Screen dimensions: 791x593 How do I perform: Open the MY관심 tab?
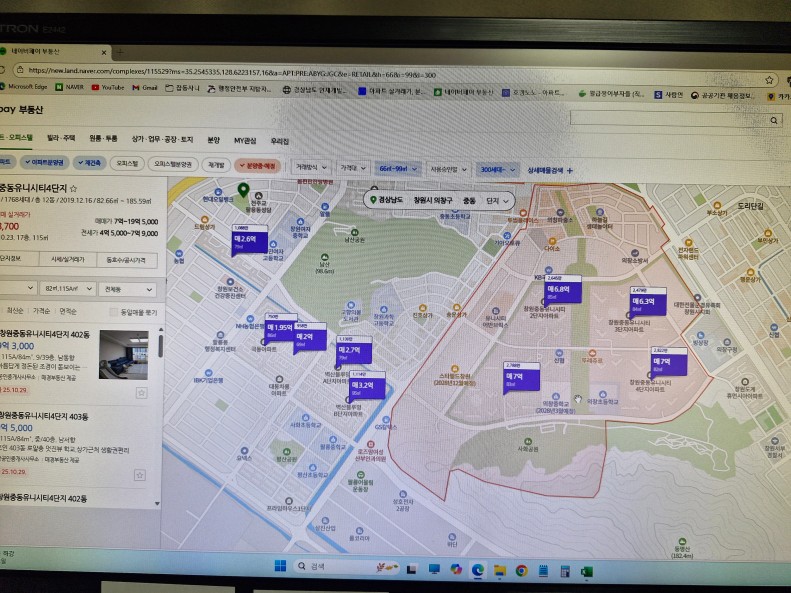pyautogui.click(x=245, y=140)
